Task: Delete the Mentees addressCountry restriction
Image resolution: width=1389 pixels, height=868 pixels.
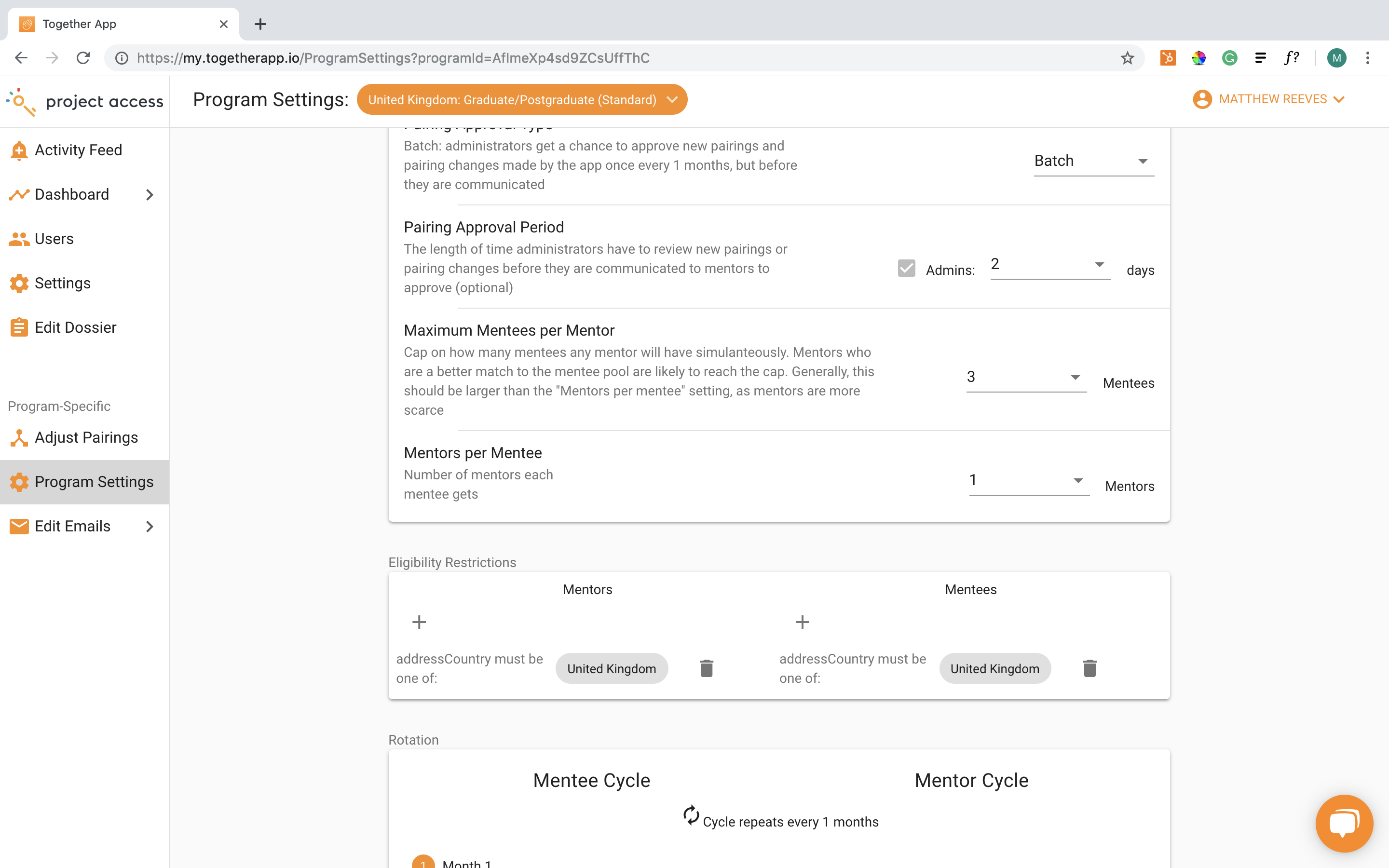Action: click(x=1089, y=668)
